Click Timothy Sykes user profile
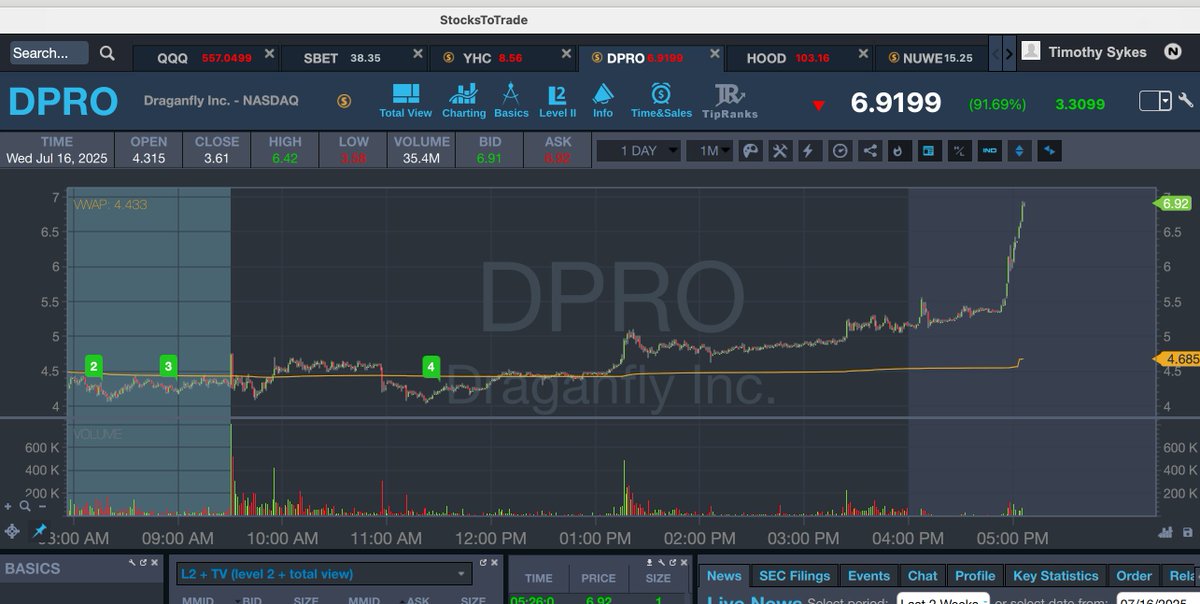 point(1086,52)
